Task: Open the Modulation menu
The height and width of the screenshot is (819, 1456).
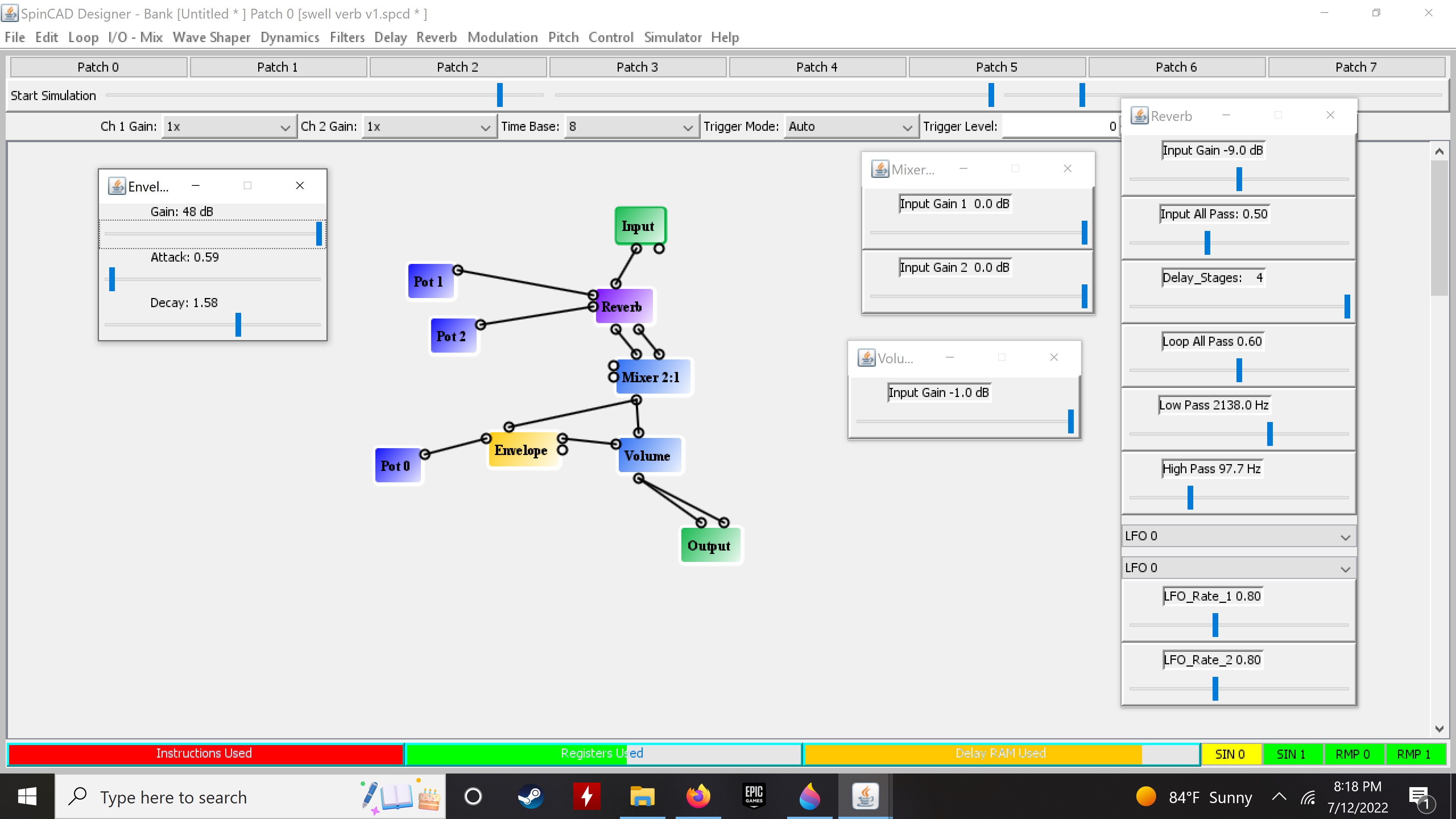Action: coord(502,37)
